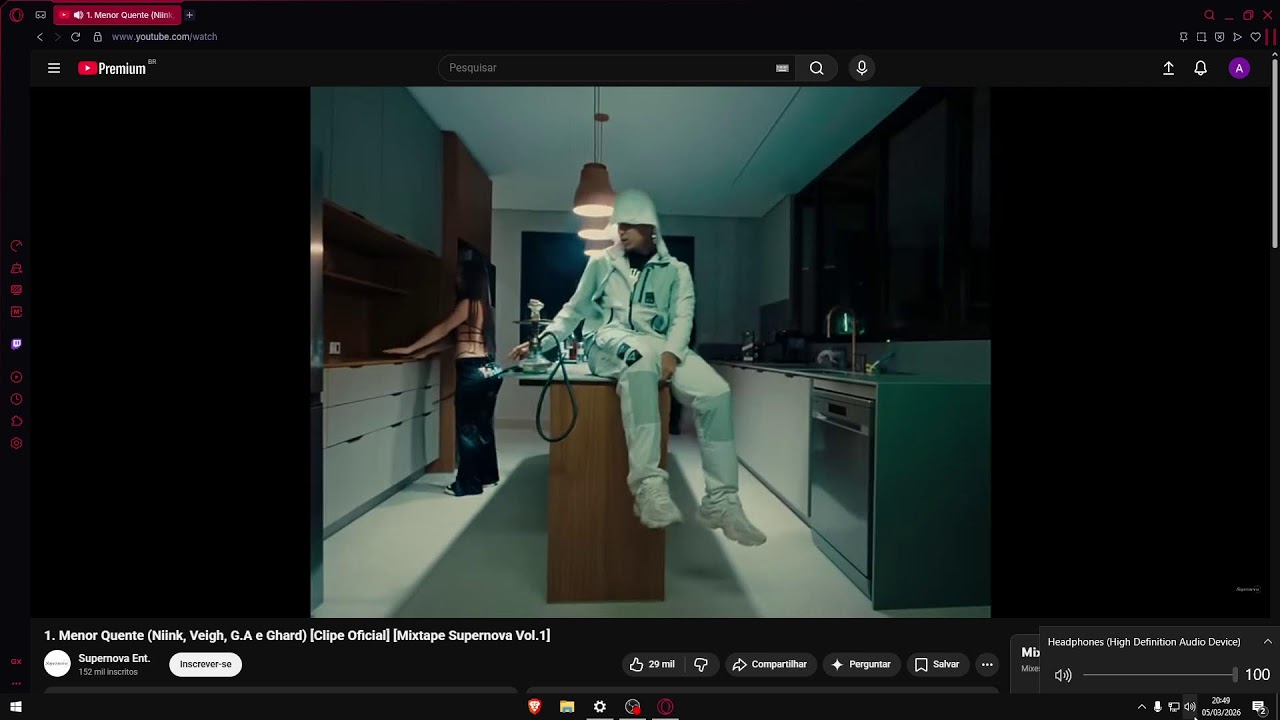Image resolution: width=1280 pixels, height=720 pixels.
Task: Click the www.youtube.com/watch address bar
Action: coord(164,37)
